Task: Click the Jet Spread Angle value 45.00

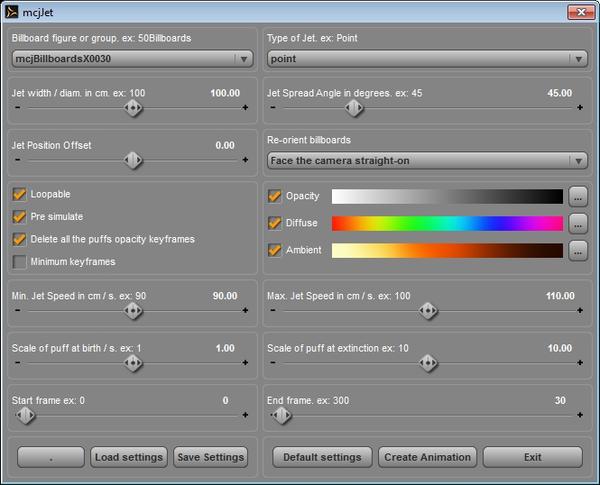Action: [x=559, y=93]
